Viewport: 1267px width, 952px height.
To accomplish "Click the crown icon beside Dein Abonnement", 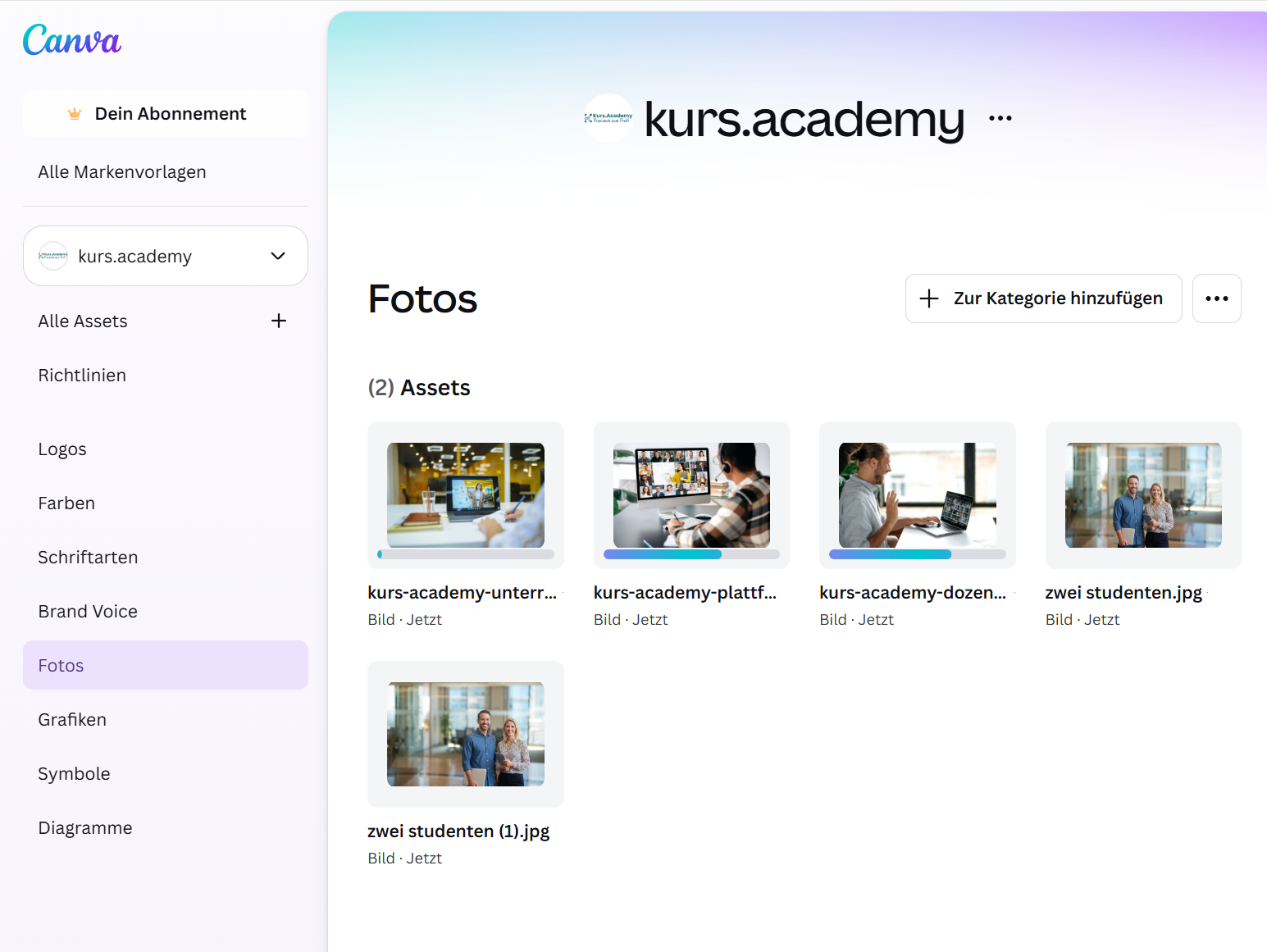I will point(75,114).
